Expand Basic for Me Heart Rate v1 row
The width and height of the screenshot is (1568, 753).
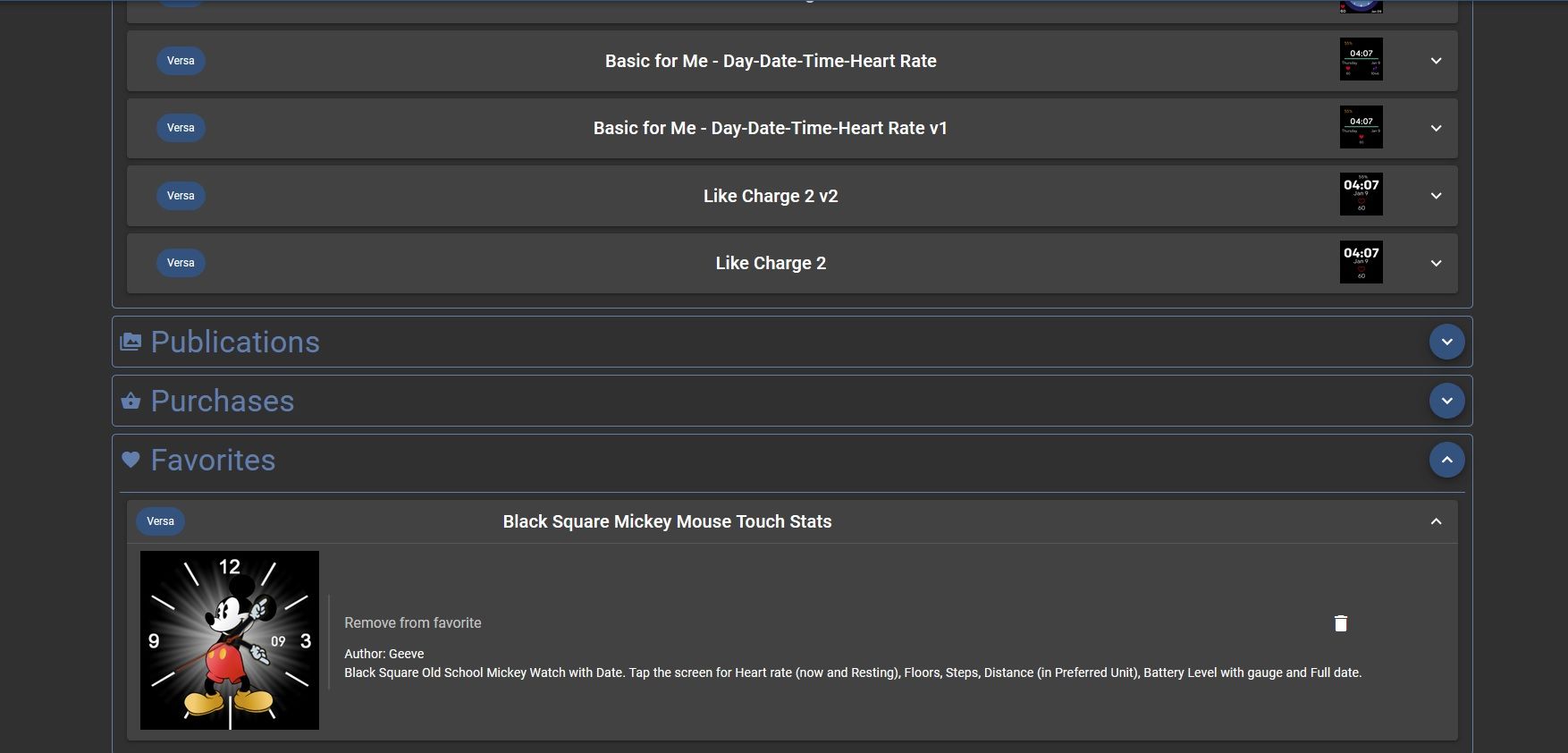[1436, 128]
